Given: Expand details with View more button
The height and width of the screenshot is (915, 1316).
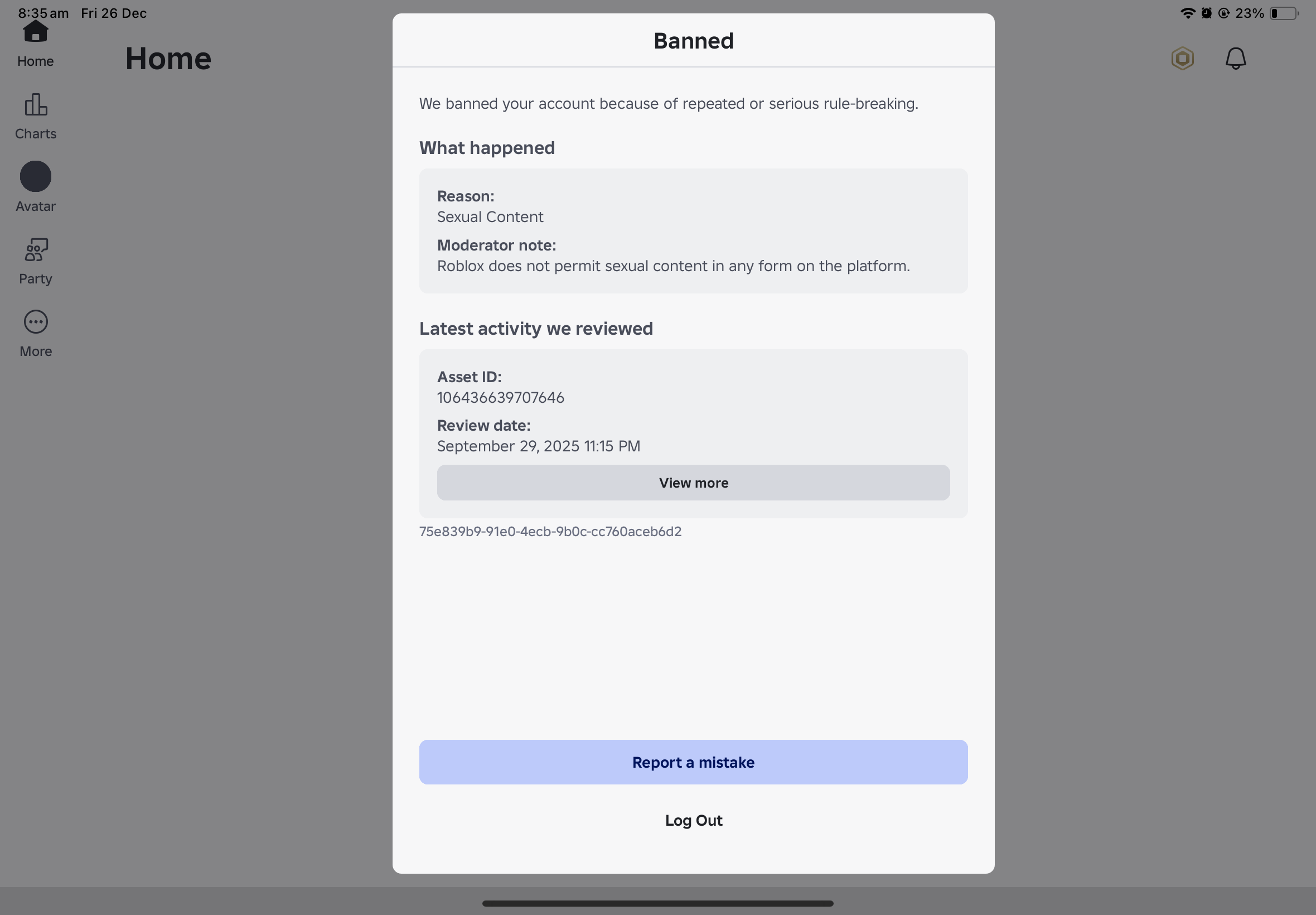Looking at the screenshot, I should click(693, 483).
